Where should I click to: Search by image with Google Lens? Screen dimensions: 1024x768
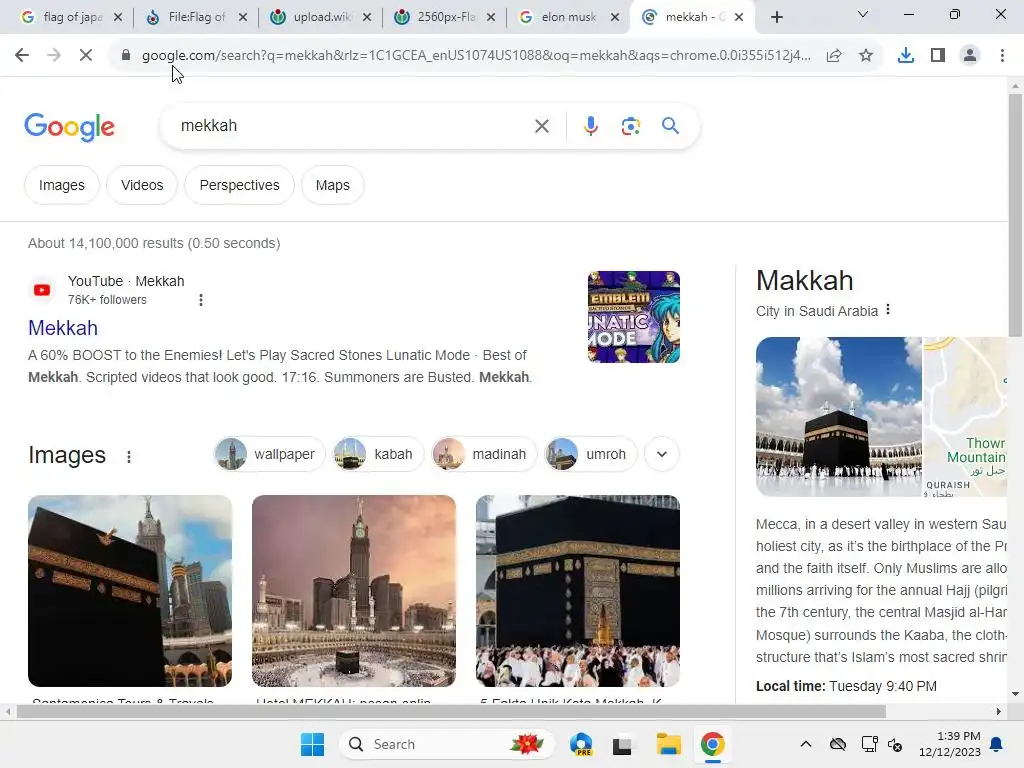[630, 126]
